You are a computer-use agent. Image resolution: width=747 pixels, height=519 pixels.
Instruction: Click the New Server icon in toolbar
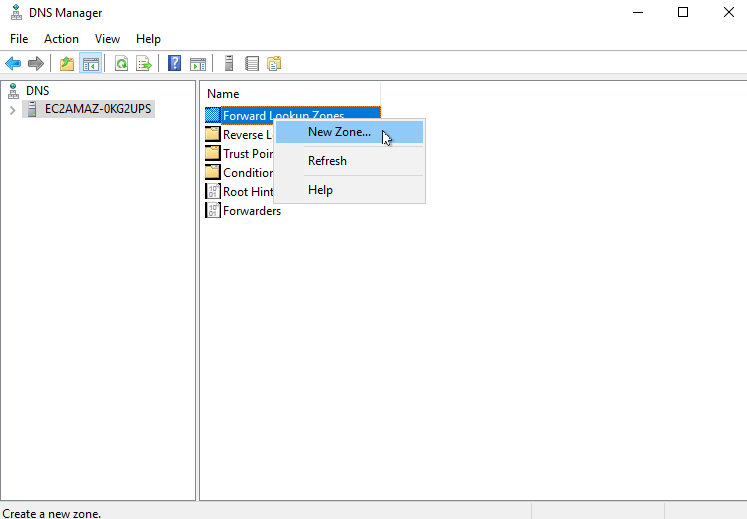coord(229,63)
